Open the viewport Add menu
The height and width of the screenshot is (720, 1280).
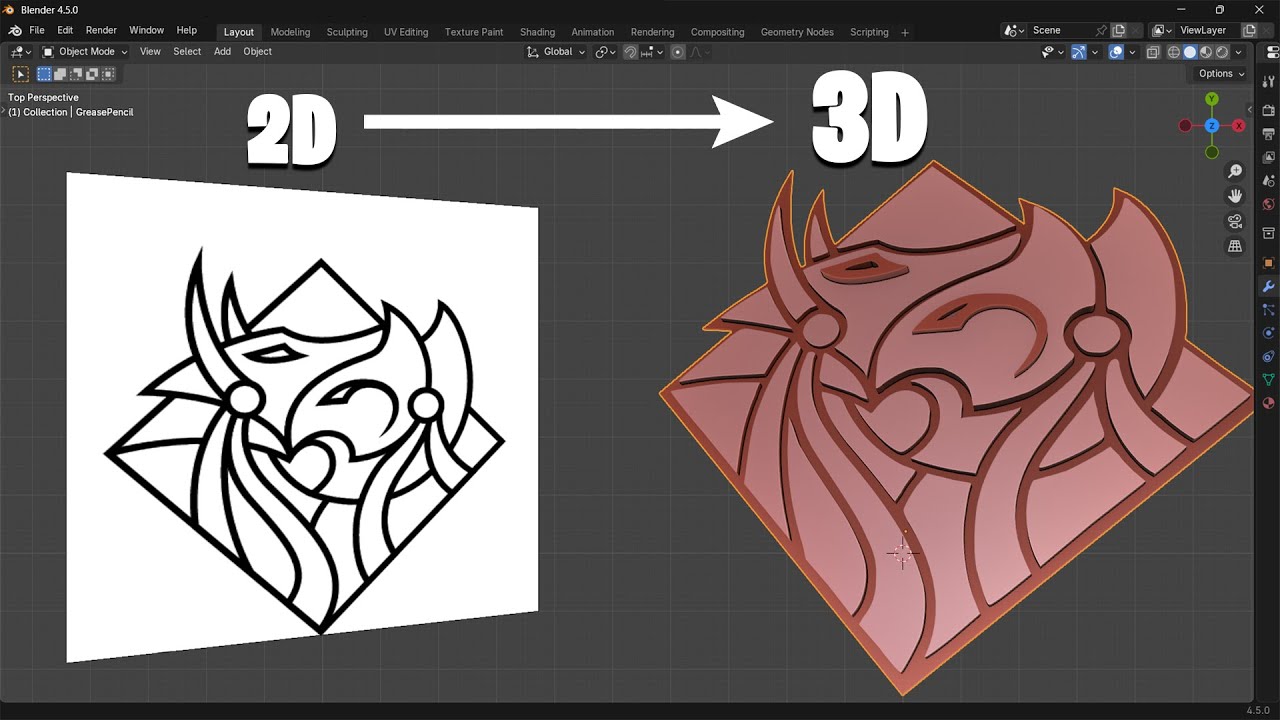pyautogui.click(x=222, y=52)
